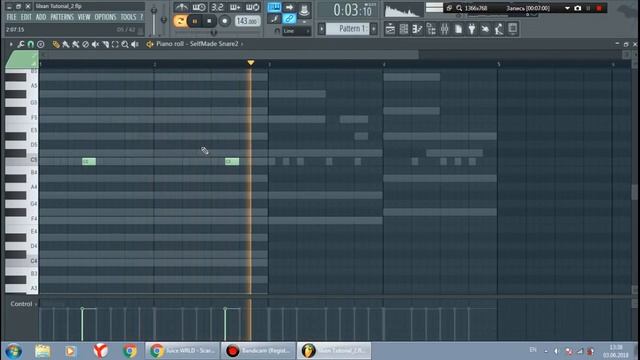Click the touch controllers icon

click(x=513, y=29)
